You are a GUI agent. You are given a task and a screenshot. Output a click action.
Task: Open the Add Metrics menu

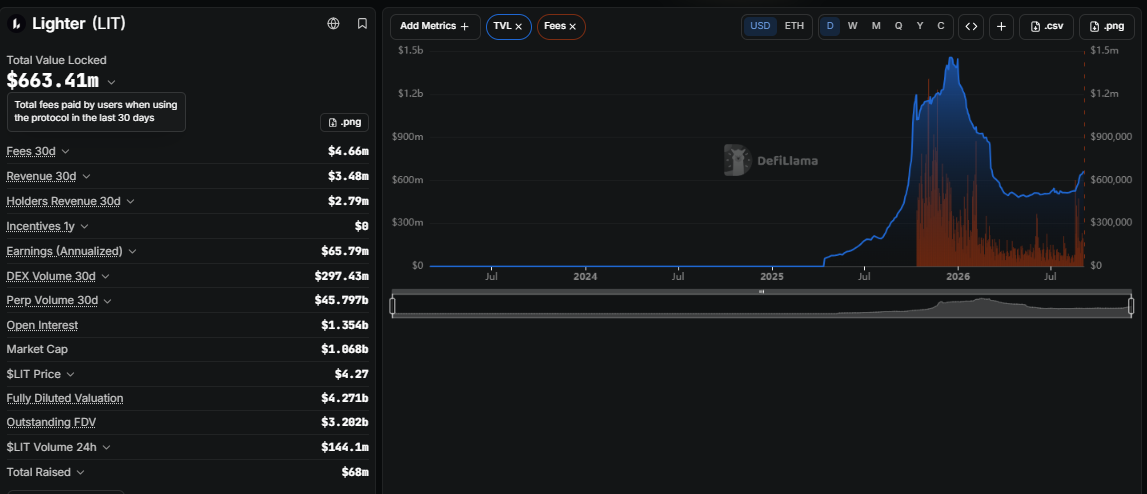(x=435, y=26)
